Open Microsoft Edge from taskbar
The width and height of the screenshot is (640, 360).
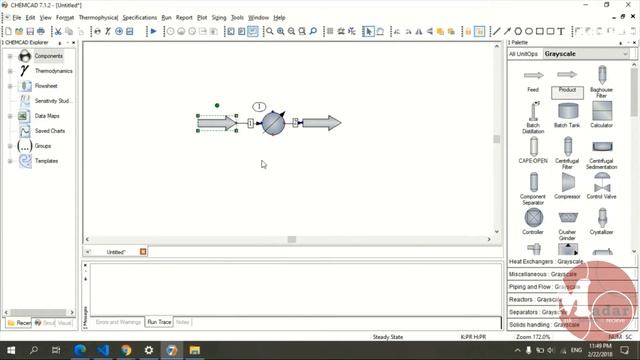[80, 350]
